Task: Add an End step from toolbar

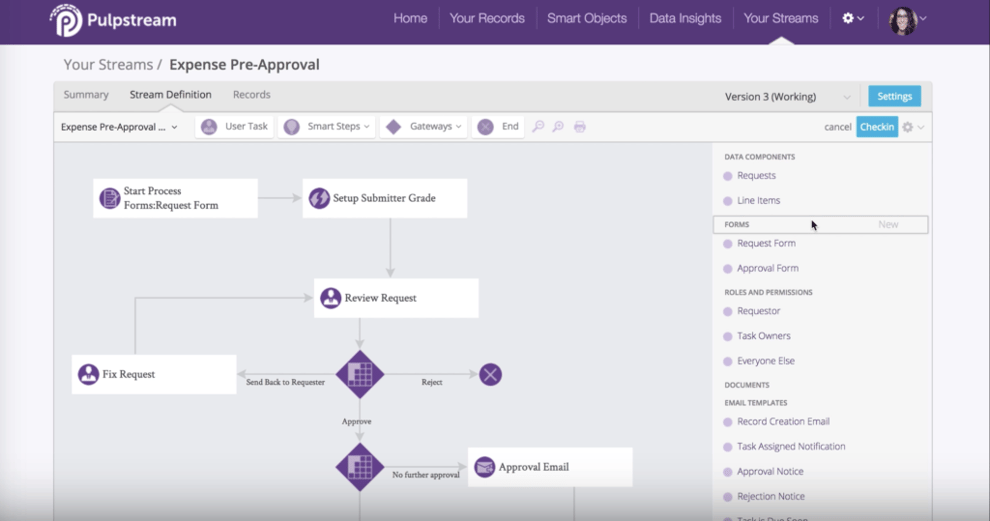Action: click(498, 127)
